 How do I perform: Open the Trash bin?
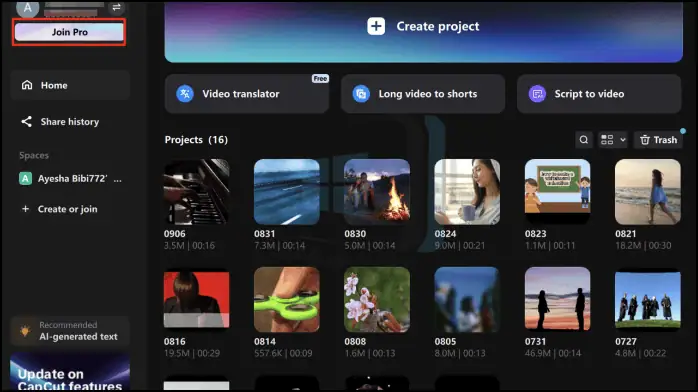click(658, 140)
